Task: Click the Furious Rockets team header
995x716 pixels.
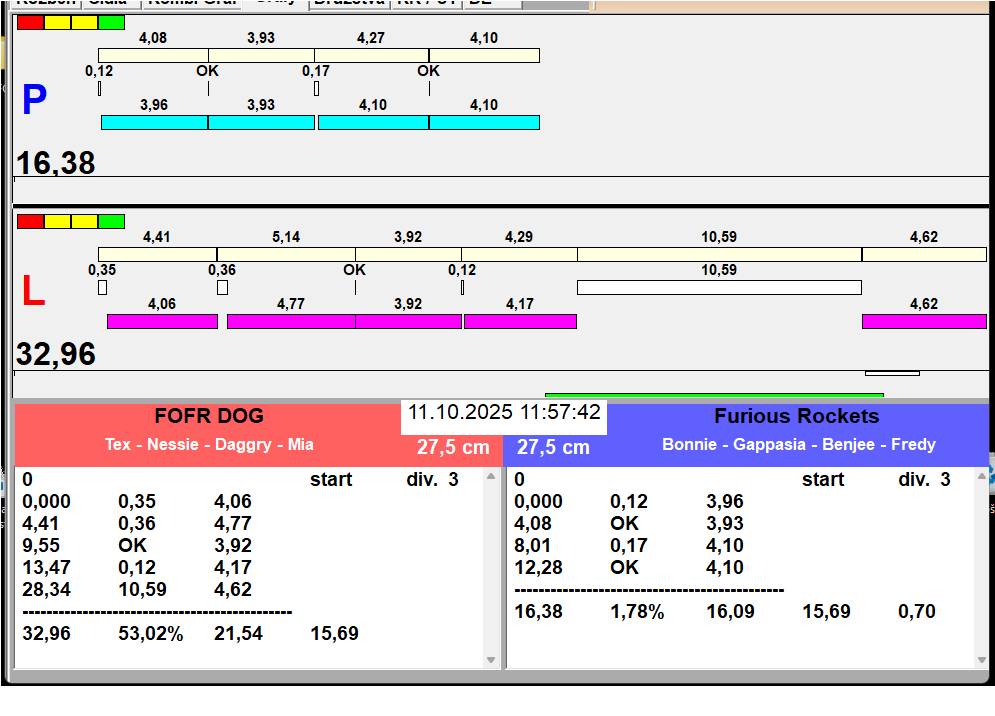Action: [x=796, y=417]
